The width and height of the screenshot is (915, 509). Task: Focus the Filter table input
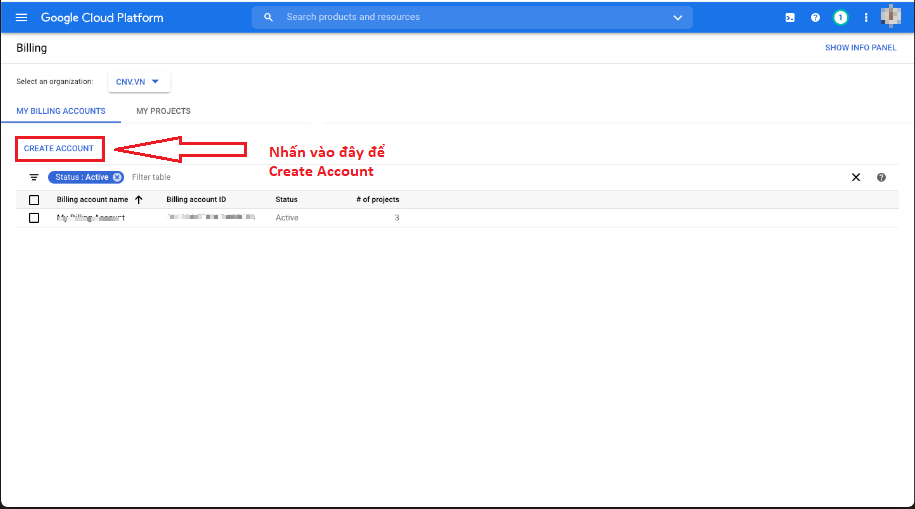coord(151,177)
